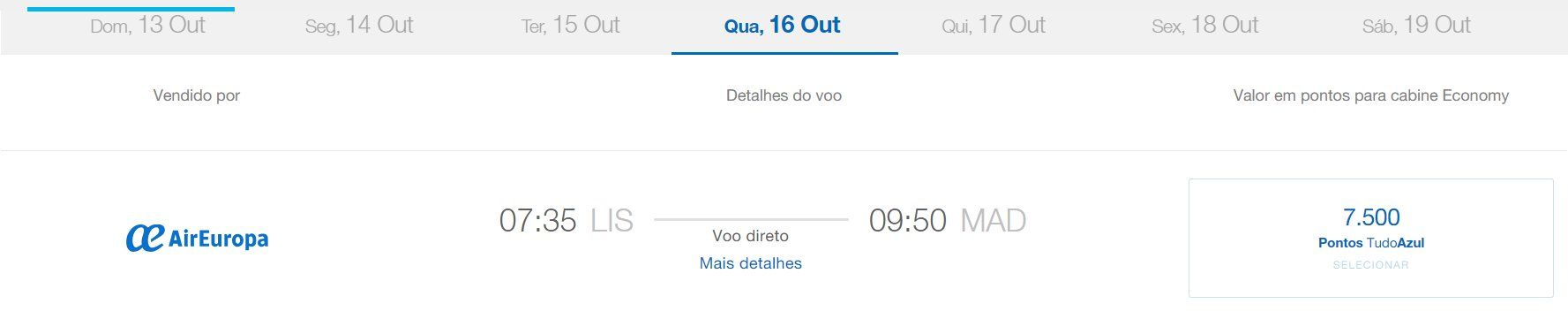The width and height of the screenshot is (1568, 319).
Task: Click the LIS origin airport code
Action: point(611,220)
